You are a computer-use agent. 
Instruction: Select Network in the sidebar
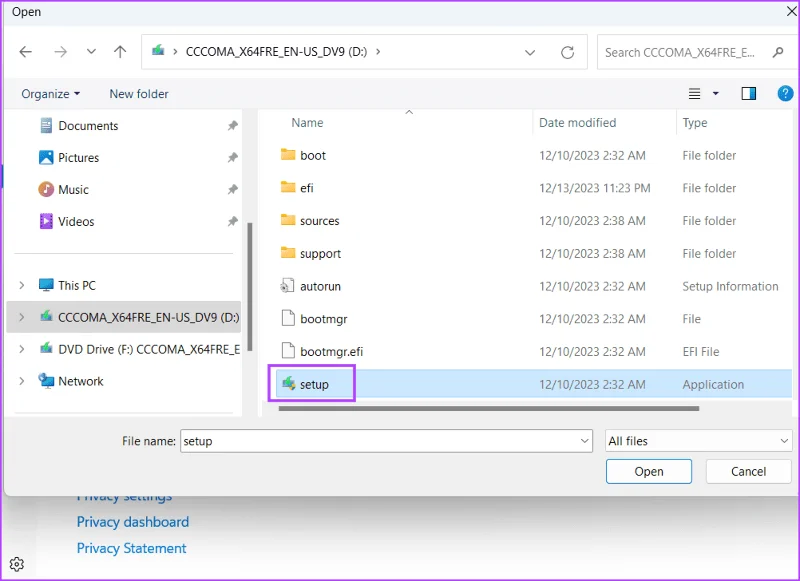[81, 381]
